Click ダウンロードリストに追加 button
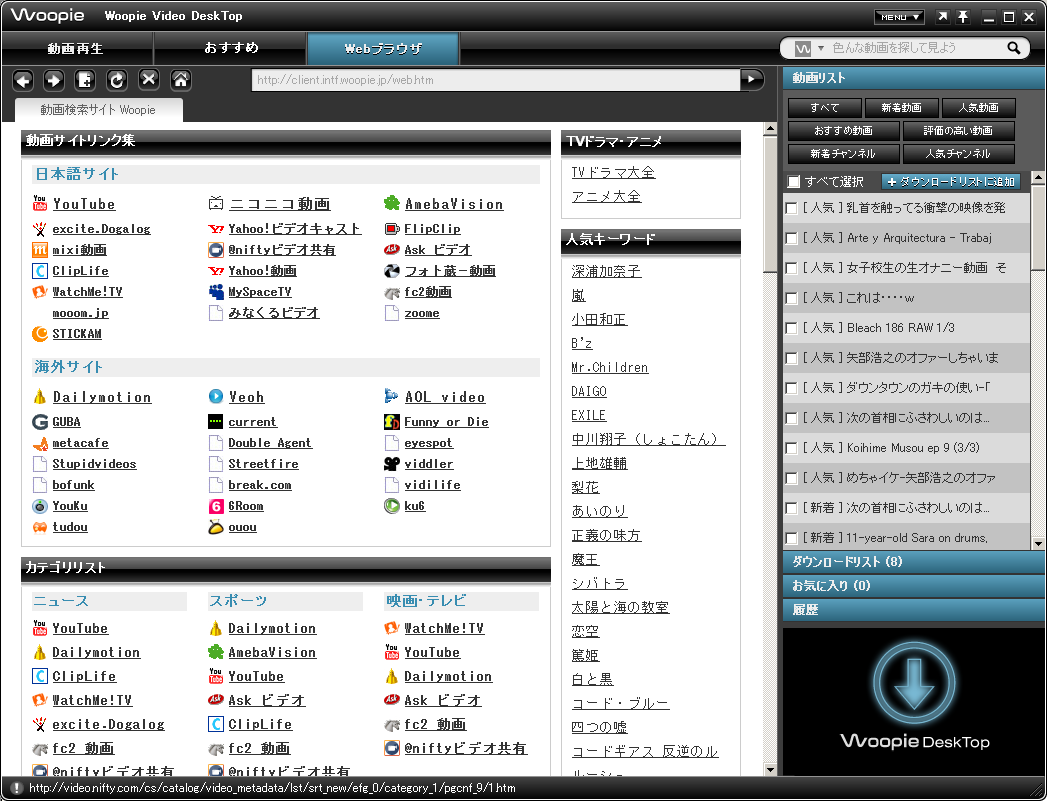 pyautogui.click(x=952, y=182)
